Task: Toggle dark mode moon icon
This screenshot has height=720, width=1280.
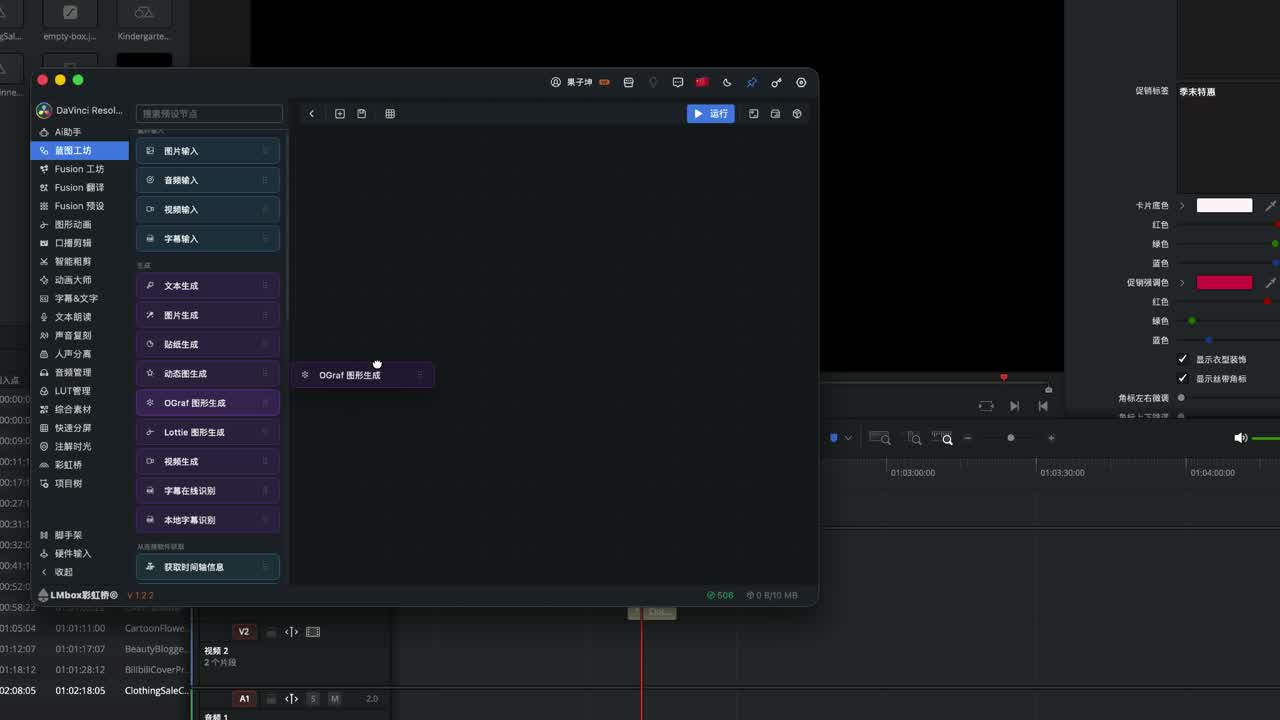Action: pyautogui.click(x=727, y=82)
